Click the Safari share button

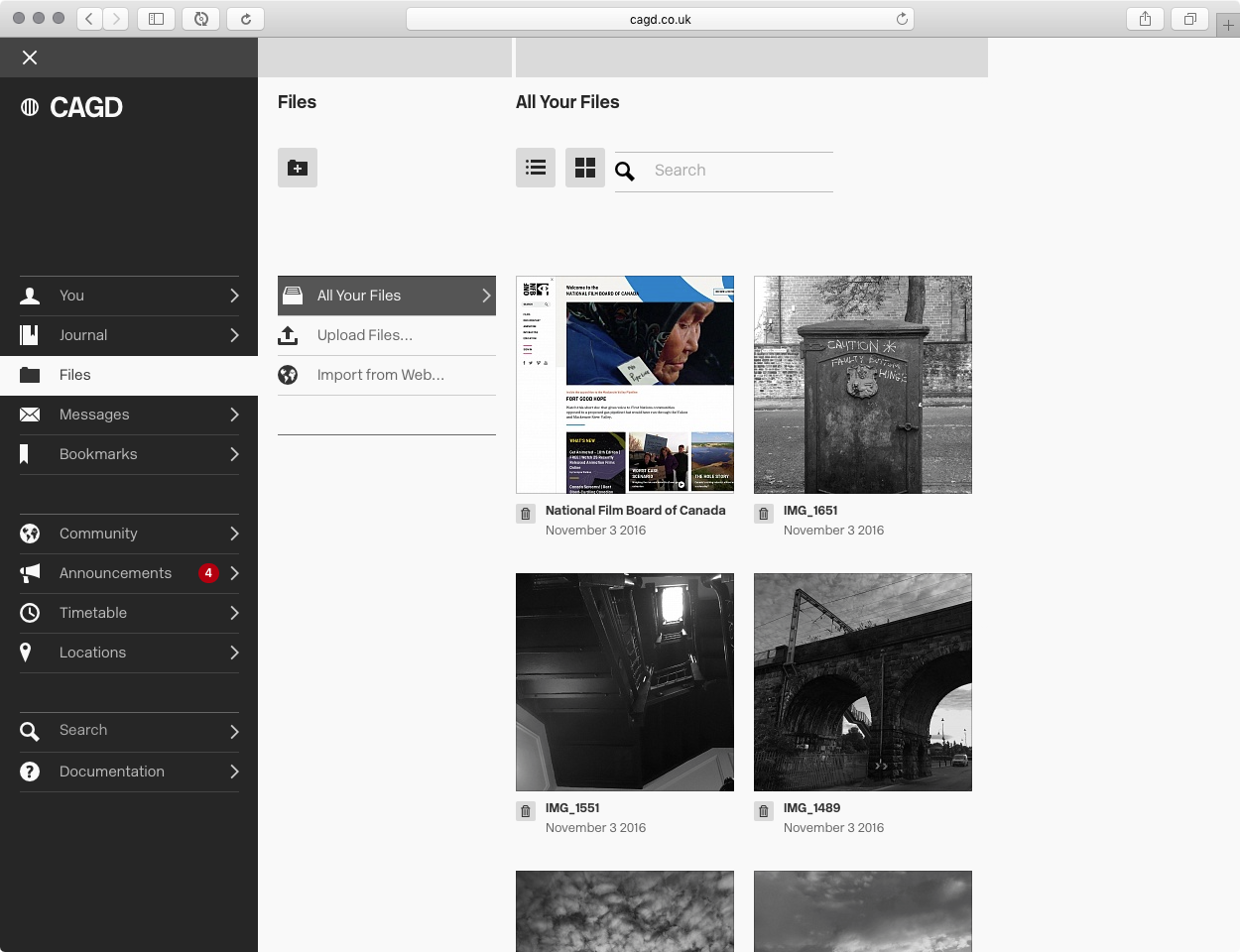point(1145,18)
